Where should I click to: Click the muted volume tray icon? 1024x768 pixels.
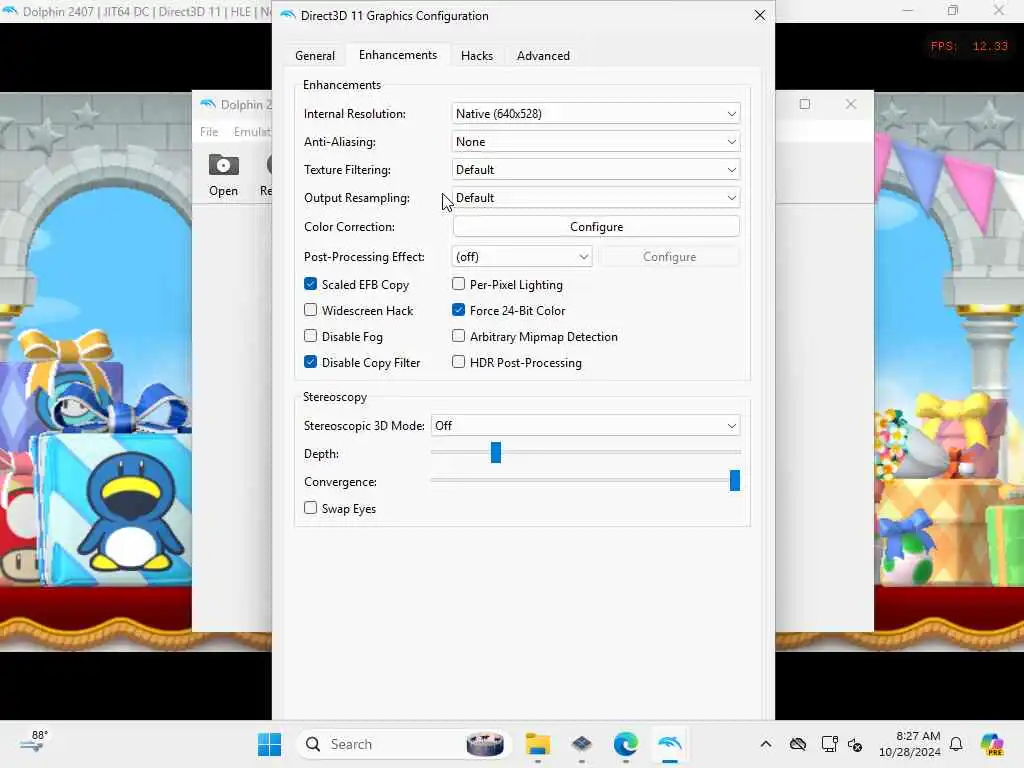click(855, 744)
